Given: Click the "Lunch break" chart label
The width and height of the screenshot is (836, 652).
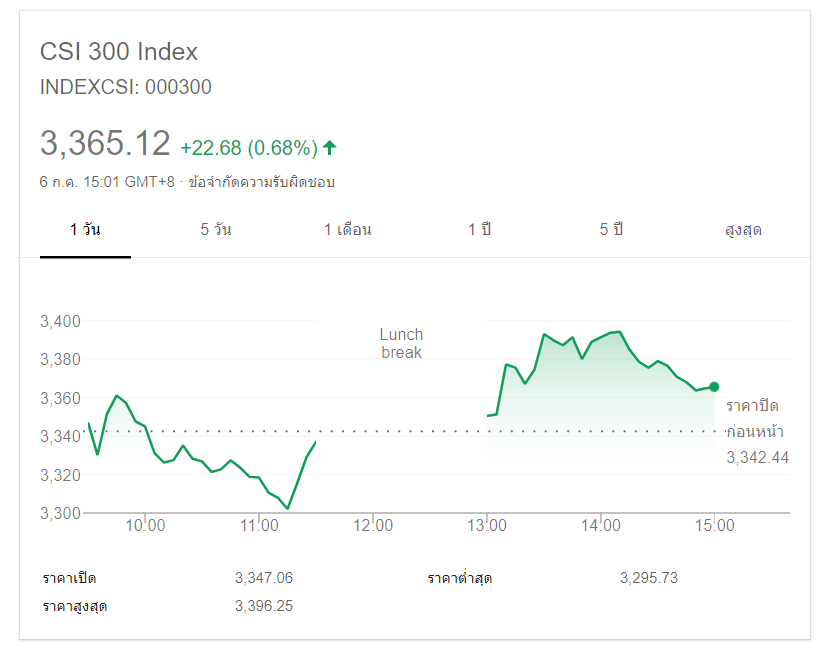Looking at the screenshot, I should tap(401, 343).
